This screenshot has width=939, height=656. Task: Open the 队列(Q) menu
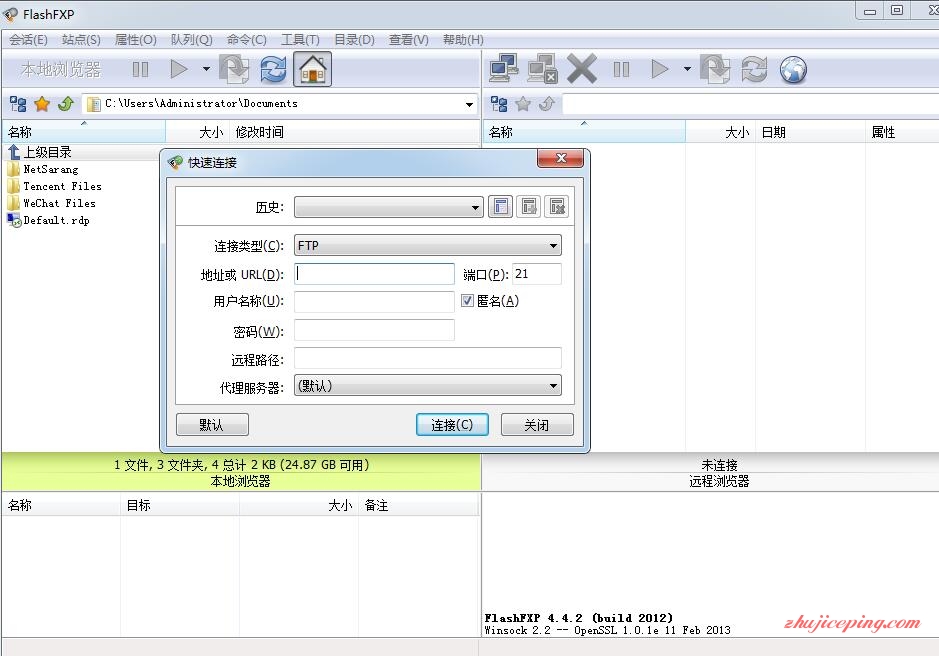coord(192,40)
